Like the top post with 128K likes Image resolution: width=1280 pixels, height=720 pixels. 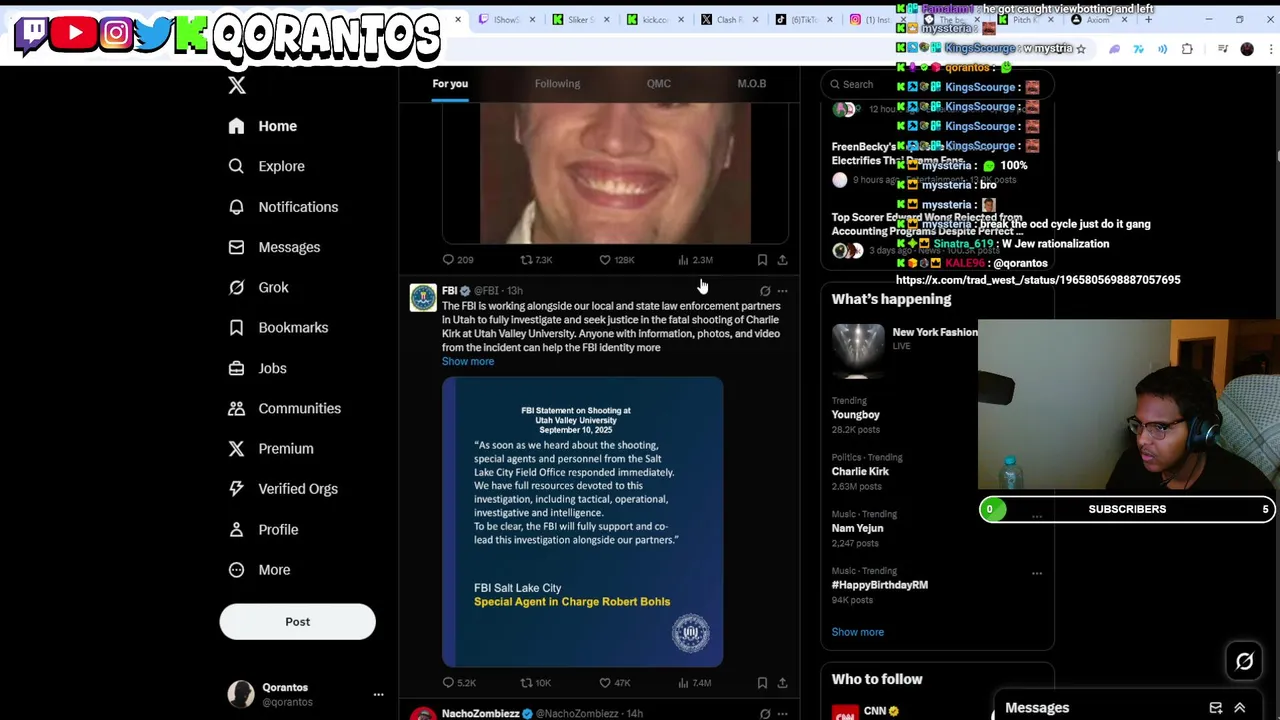pos(605,260)
